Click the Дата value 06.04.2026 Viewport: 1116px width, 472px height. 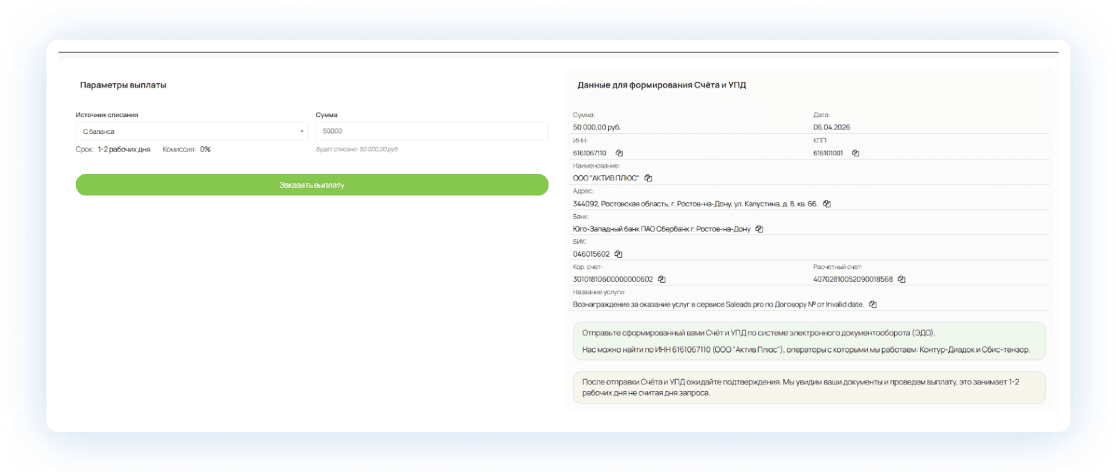(x=830, y=127)
